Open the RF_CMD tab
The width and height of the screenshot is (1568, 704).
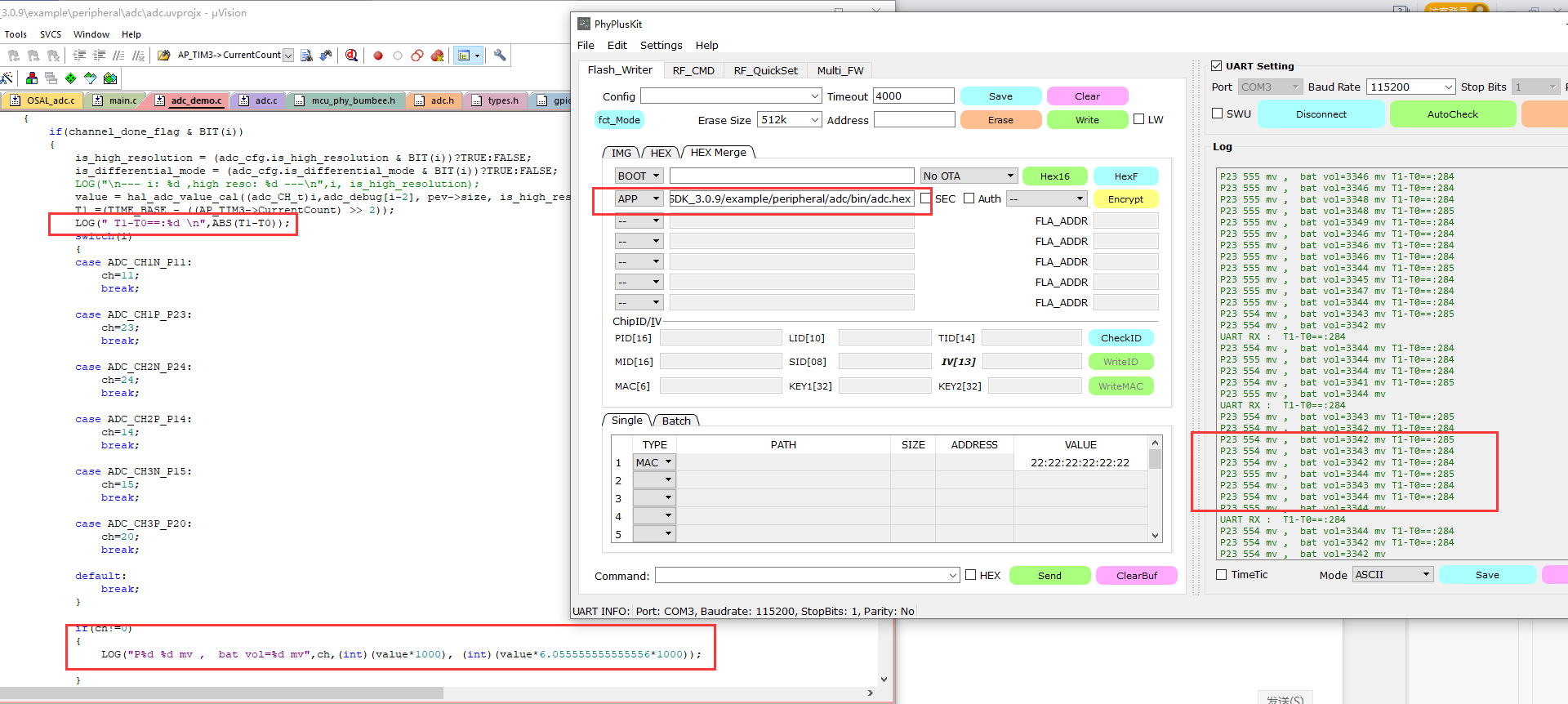(693, 70)
